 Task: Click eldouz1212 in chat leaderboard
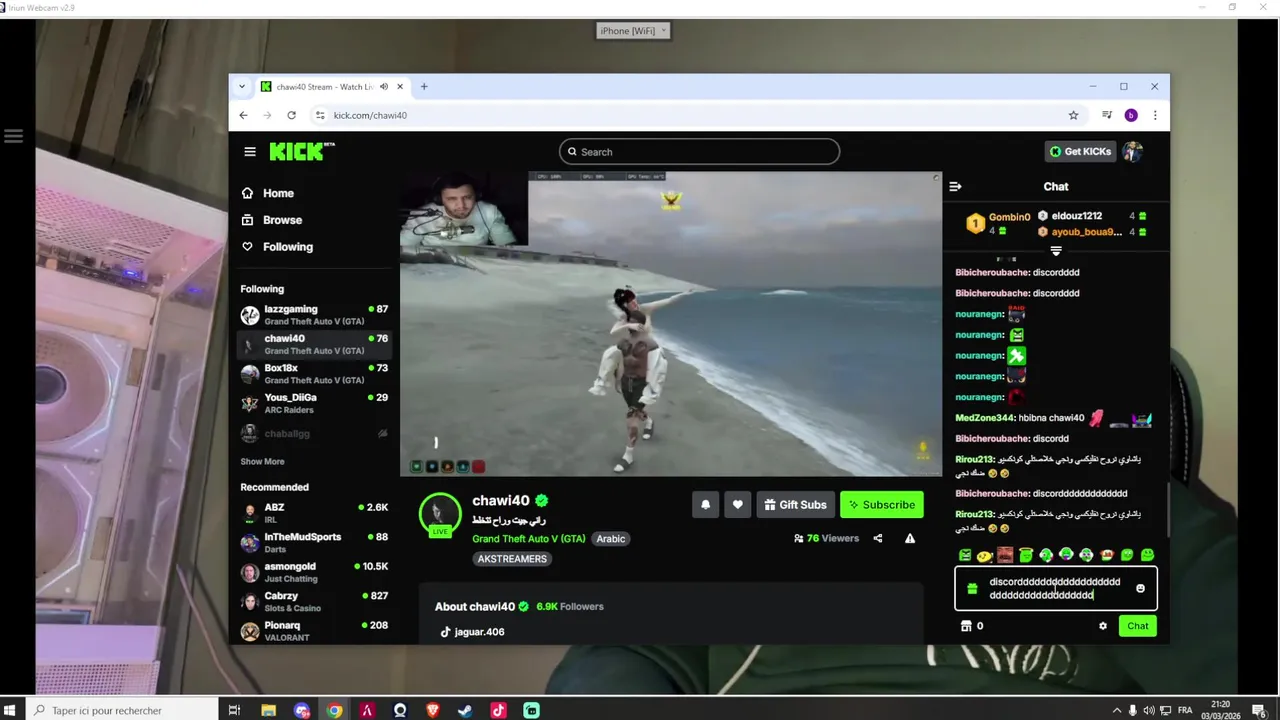[1077, 216]
